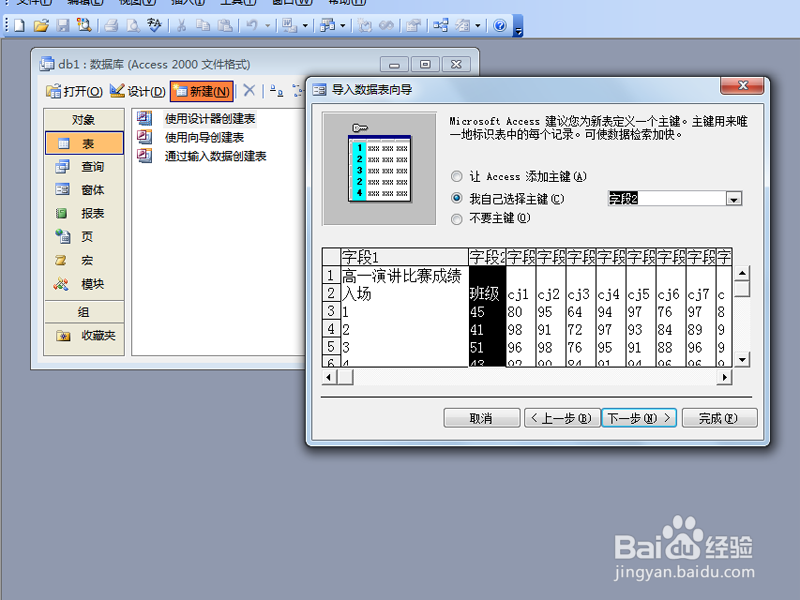
Task: Expand the New Object dropdown arrow
Action: coord(478,25)
